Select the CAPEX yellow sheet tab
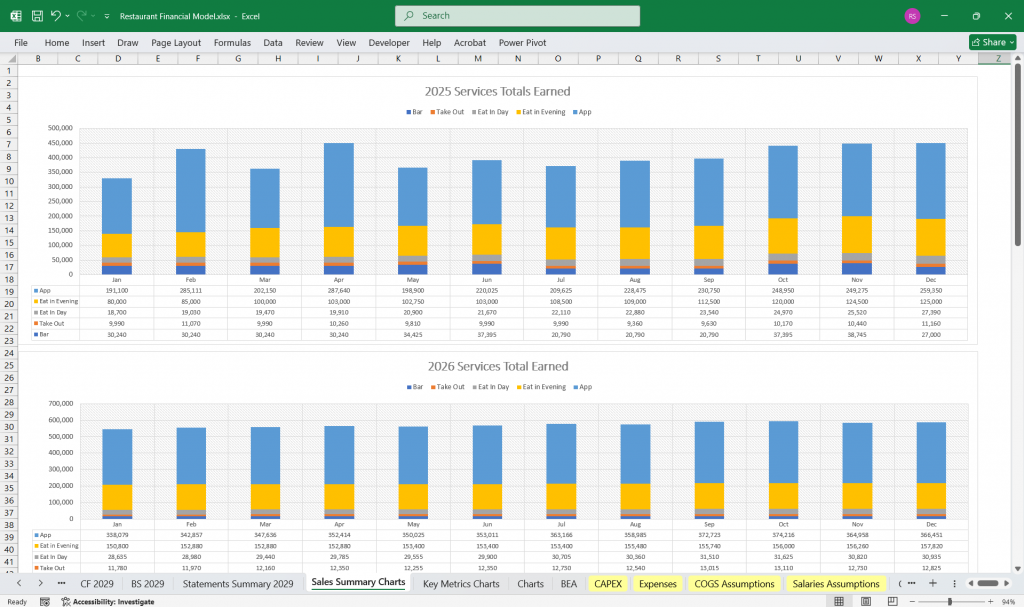1024x607 pixels. pyautogui.click(x=607, y=583)
